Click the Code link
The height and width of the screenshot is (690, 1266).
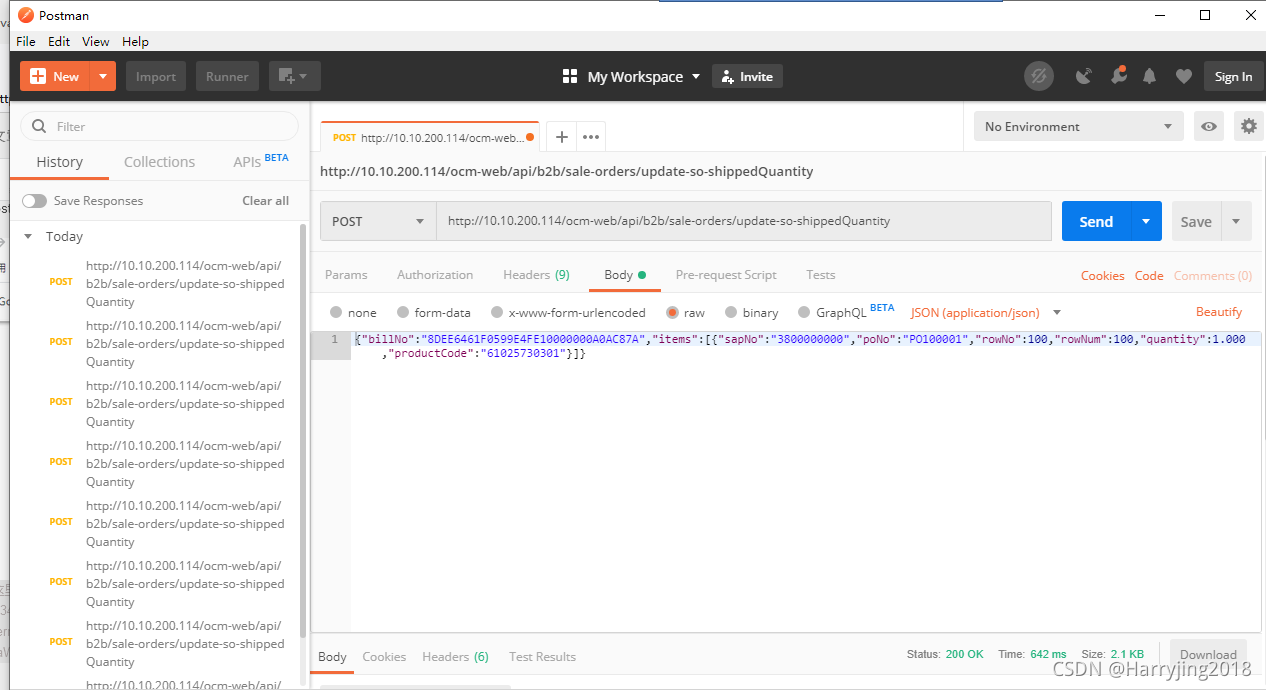click(1149, 275)
